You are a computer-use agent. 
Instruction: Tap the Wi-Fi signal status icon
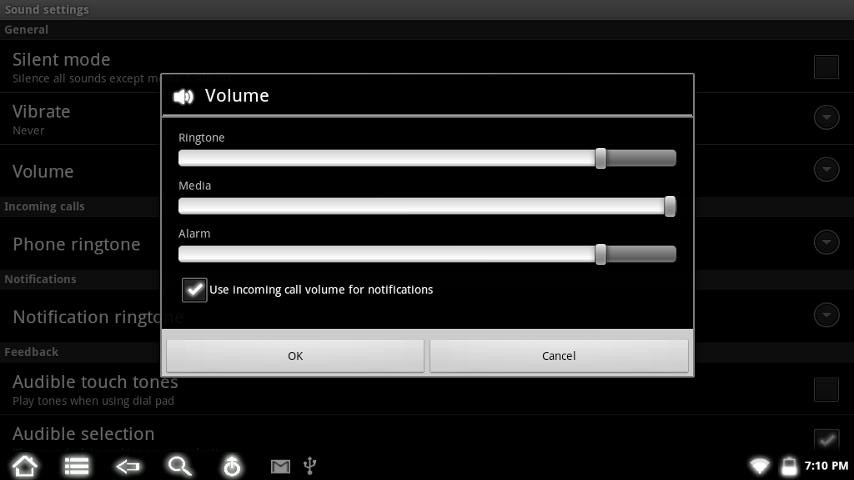759,466
